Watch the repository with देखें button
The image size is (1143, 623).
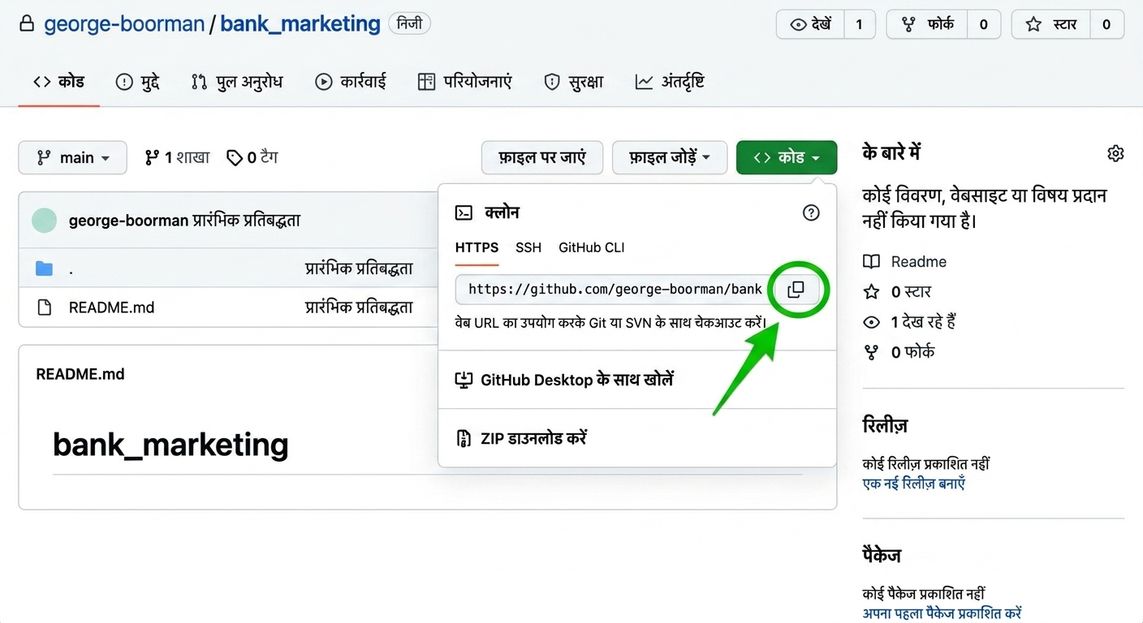(x=810, y=24)
